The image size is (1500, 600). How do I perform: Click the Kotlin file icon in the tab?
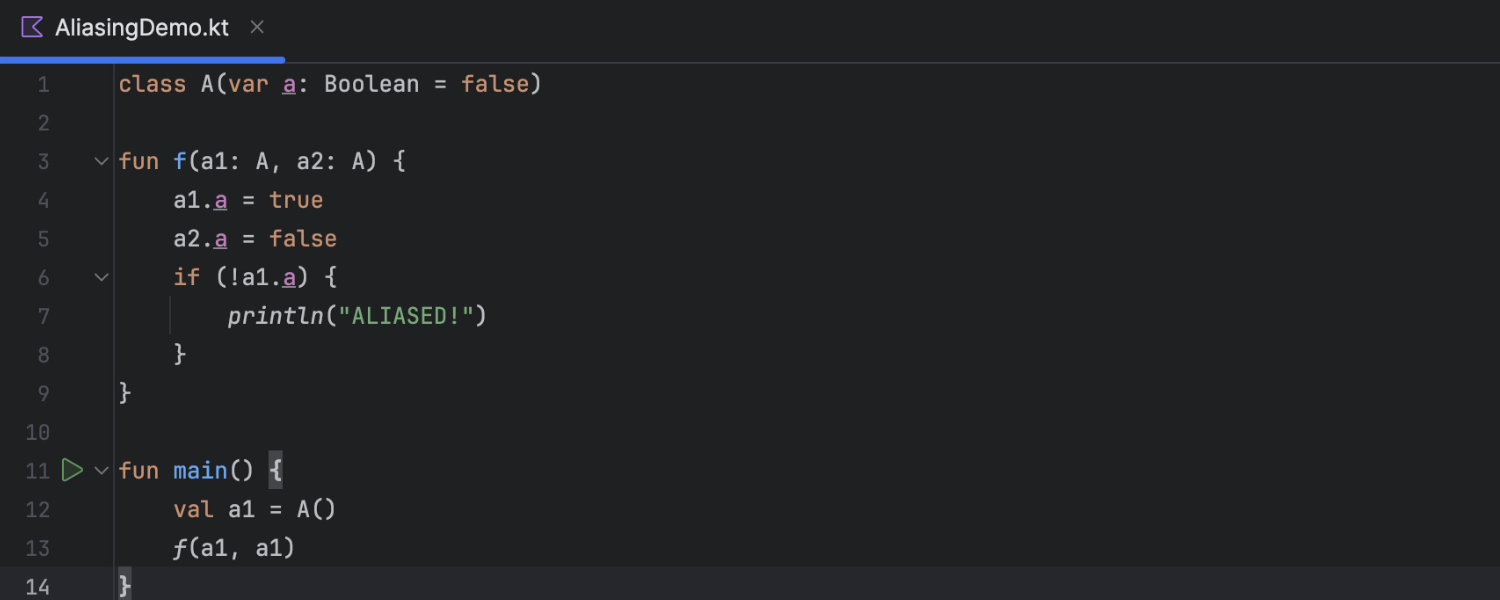coord(32,27)
